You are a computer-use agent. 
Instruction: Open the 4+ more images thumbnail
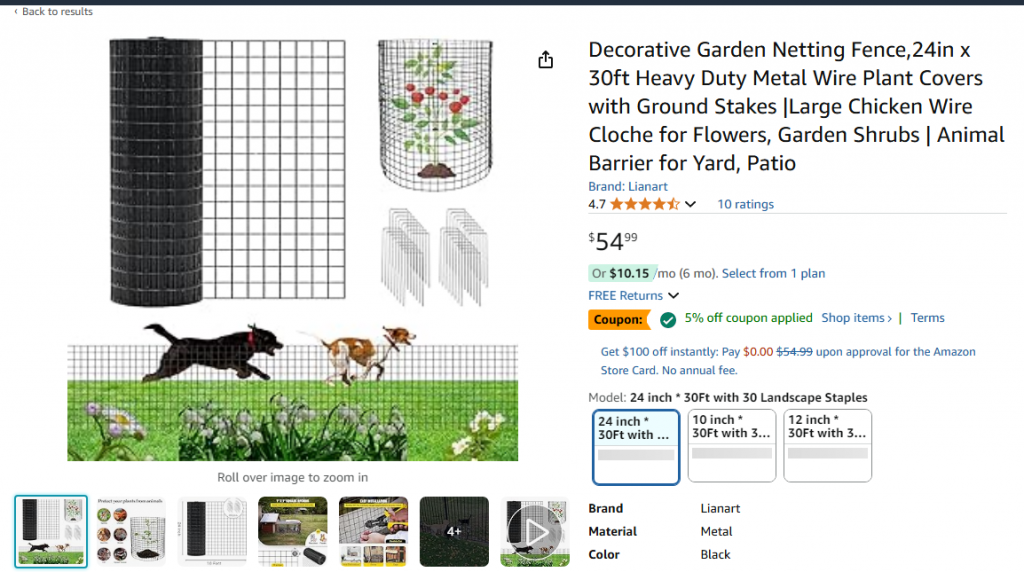pyautogui.click(x=454, y=531)
